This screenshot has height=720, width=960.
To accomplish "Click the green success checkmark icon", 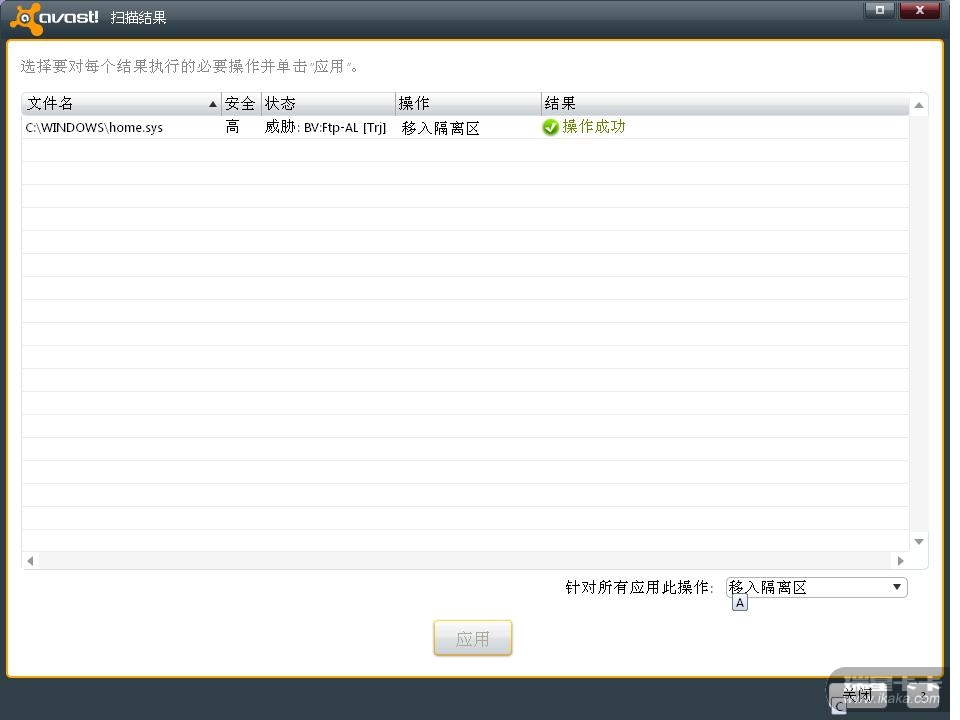I will (x=550, y=127).
